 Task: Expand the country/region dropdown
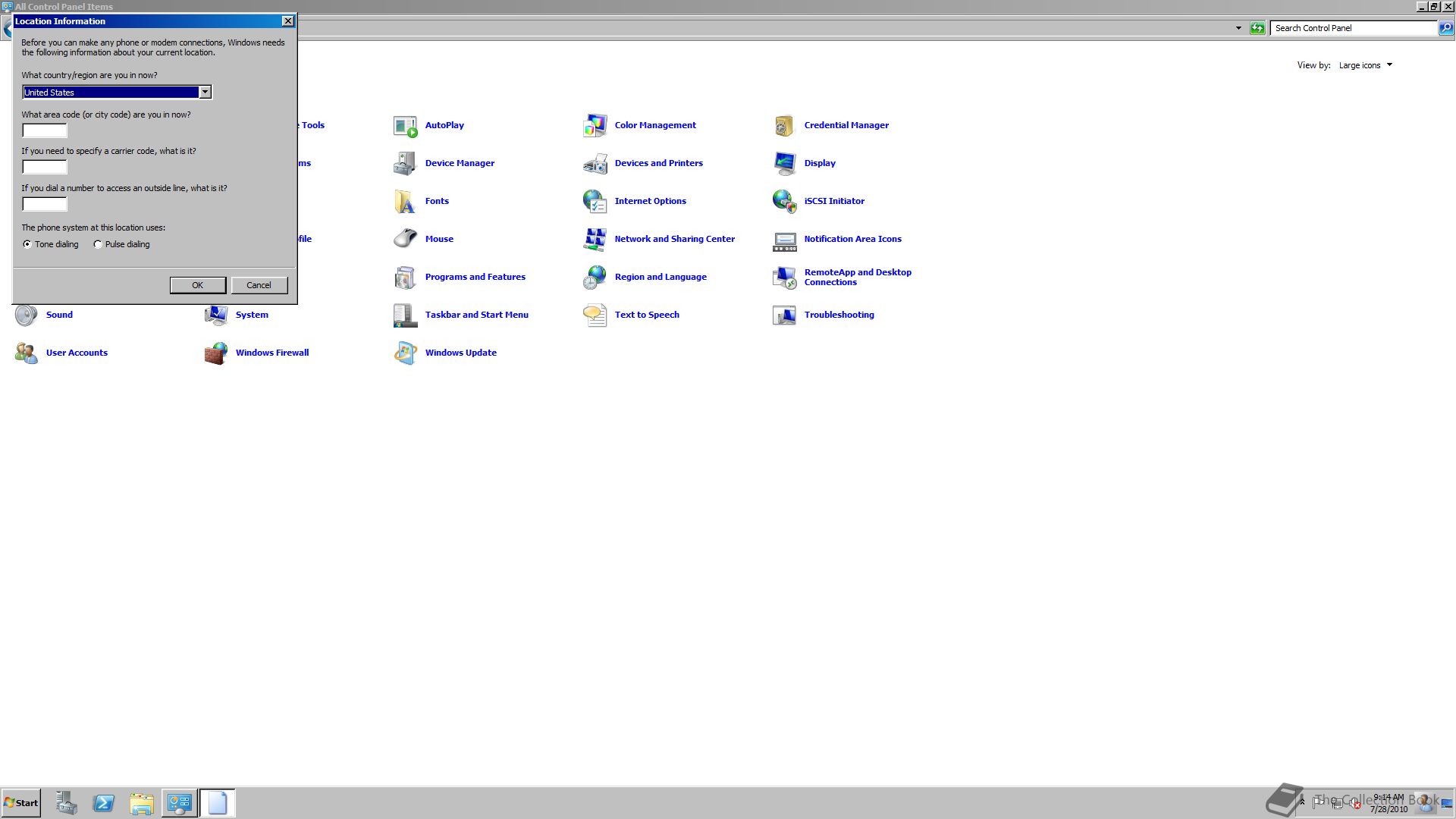tap(205, 93)
